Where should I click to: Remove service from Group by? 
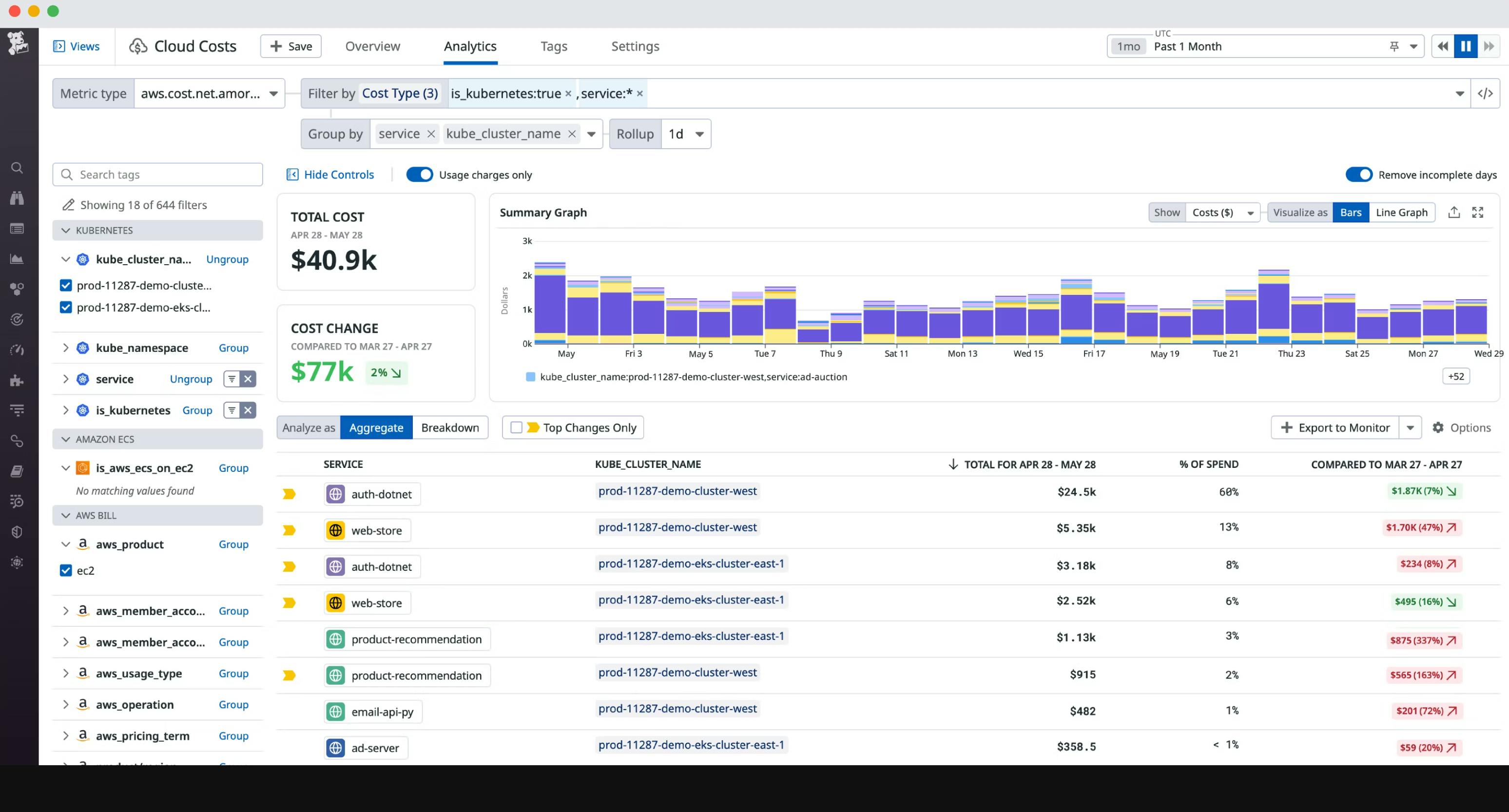(431, 134)
